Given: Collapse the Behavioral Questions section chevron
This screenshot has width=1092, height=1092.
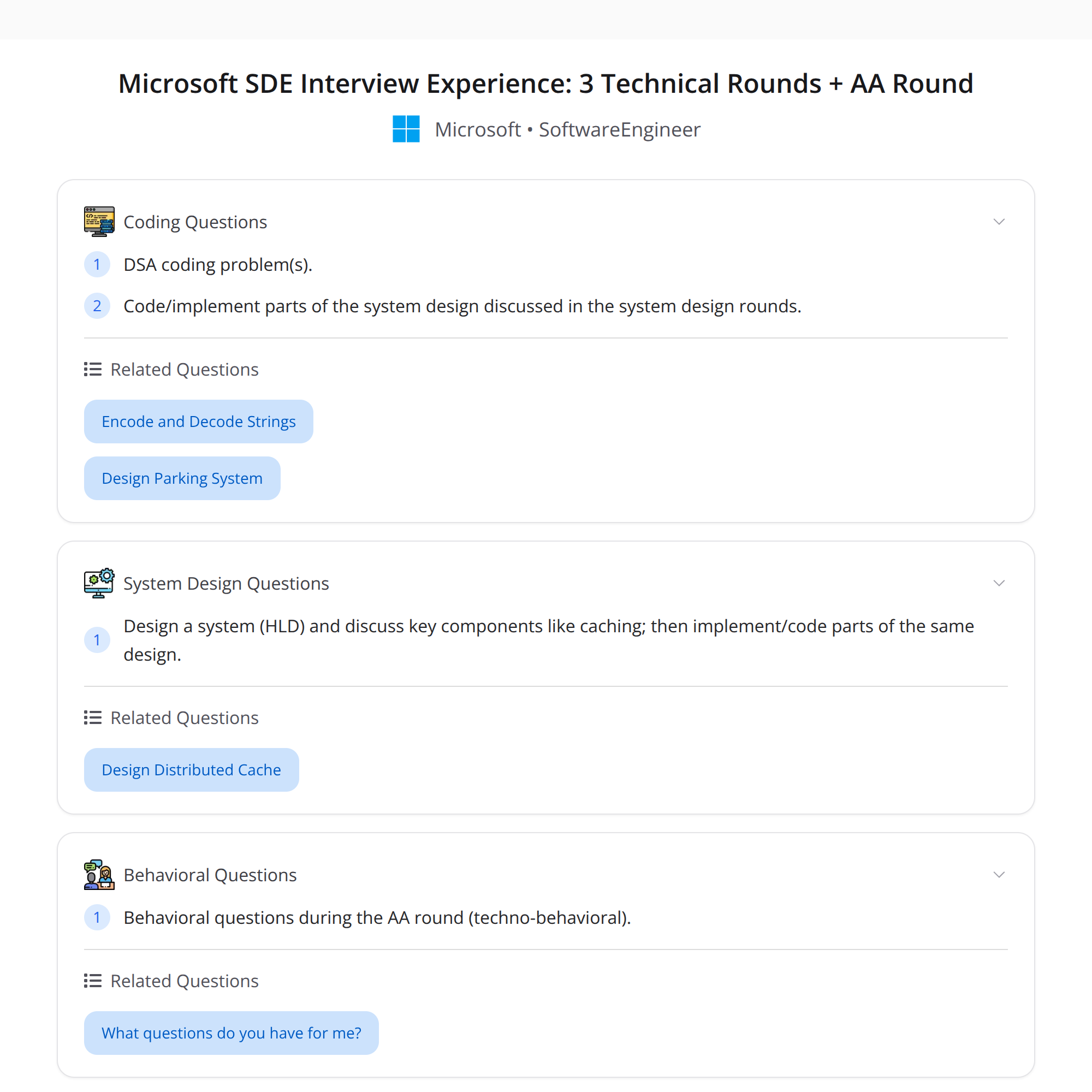Looking at the screenshot, I should (999, 874).
